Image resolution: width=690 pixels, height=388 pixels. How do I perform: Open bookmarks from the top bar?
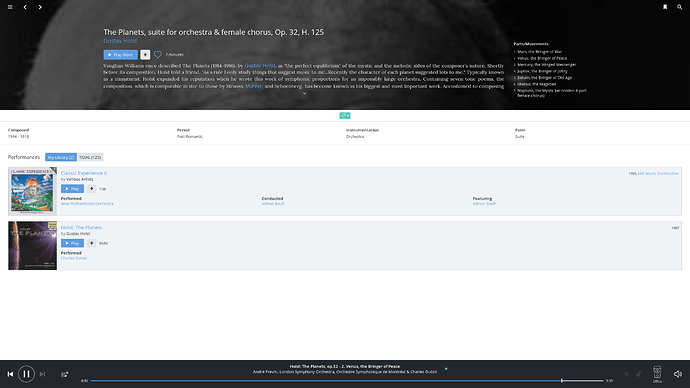click(665, 7)
